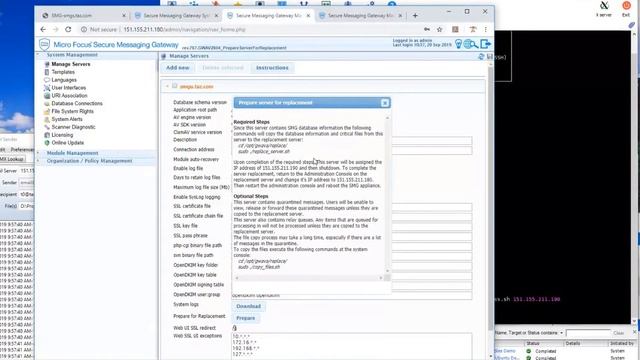Open Templates in sidebar
The height and width of the screenshot is (360, 640).
point(63,72)
